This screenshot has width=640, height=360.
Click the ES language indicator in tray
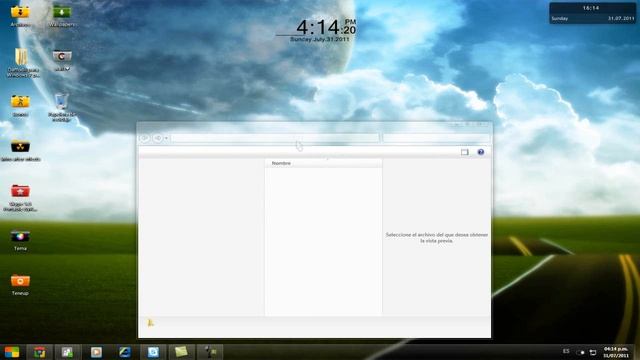click(566, 351)
